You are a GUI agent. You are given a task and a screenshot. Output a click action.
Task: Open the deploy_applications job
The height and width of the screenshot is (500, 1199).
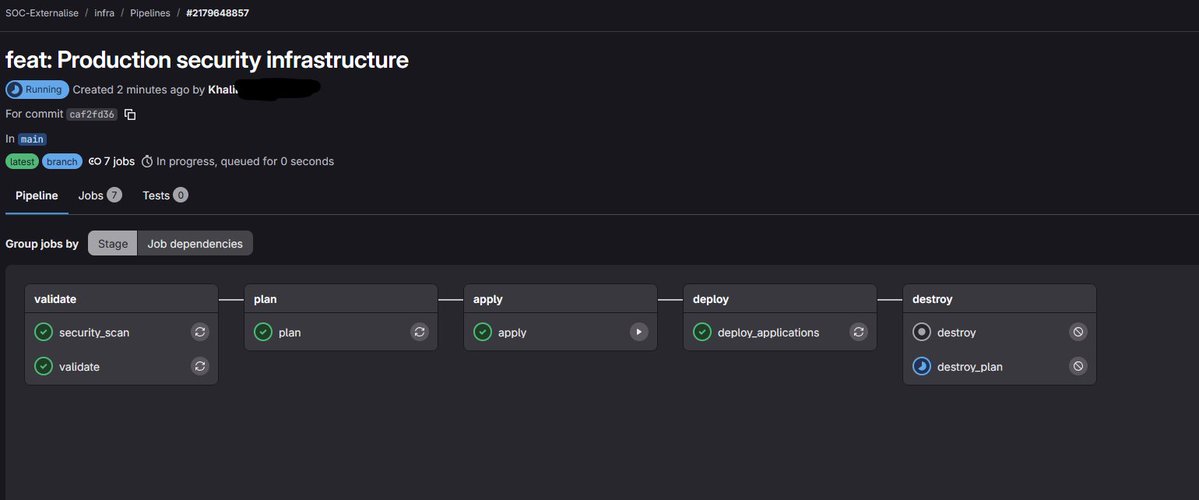[x=768, y=333]
